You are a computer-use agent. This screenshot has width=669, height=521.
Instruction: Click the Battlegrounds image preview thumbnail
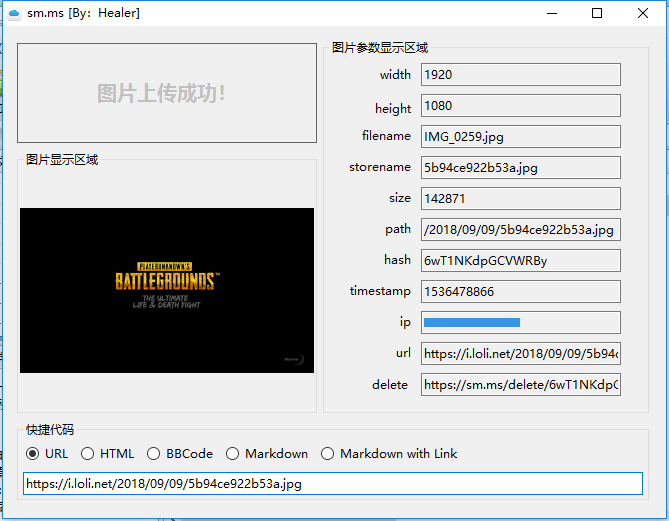coord(167,291)
